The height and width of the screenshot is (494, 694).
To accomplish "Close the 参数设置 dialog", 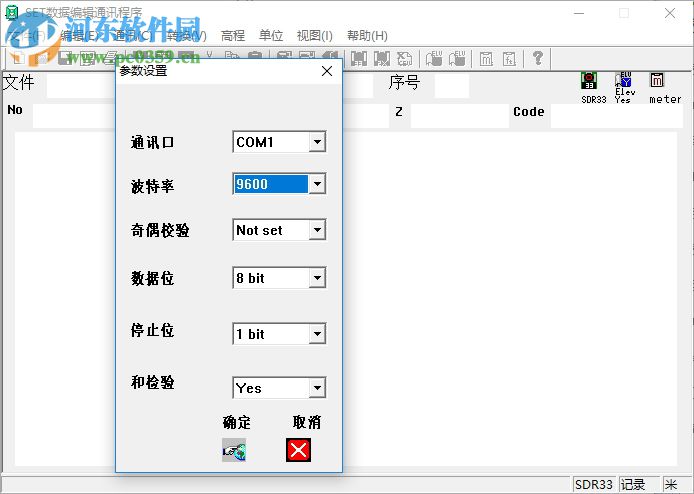I will point(327,71).
